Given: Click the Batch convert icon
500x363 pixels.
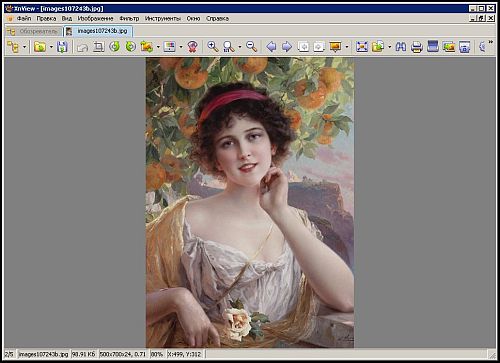Looking at the screenshot, I should 378,47.
